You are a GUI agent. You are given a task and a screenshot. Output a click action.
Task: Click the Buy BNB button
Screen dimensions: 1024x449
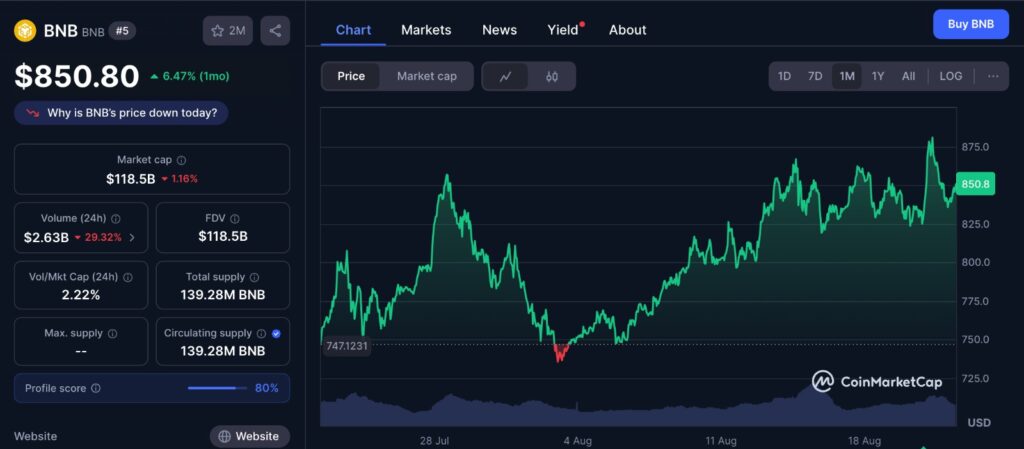pyautogui.click(x=971, y=24)
